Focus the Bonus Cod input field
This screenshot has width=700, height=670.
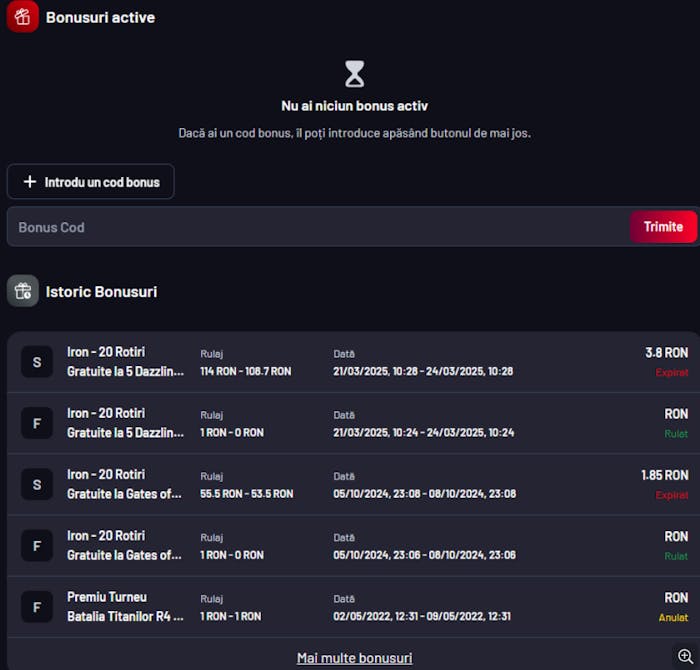tap(319, 227)
